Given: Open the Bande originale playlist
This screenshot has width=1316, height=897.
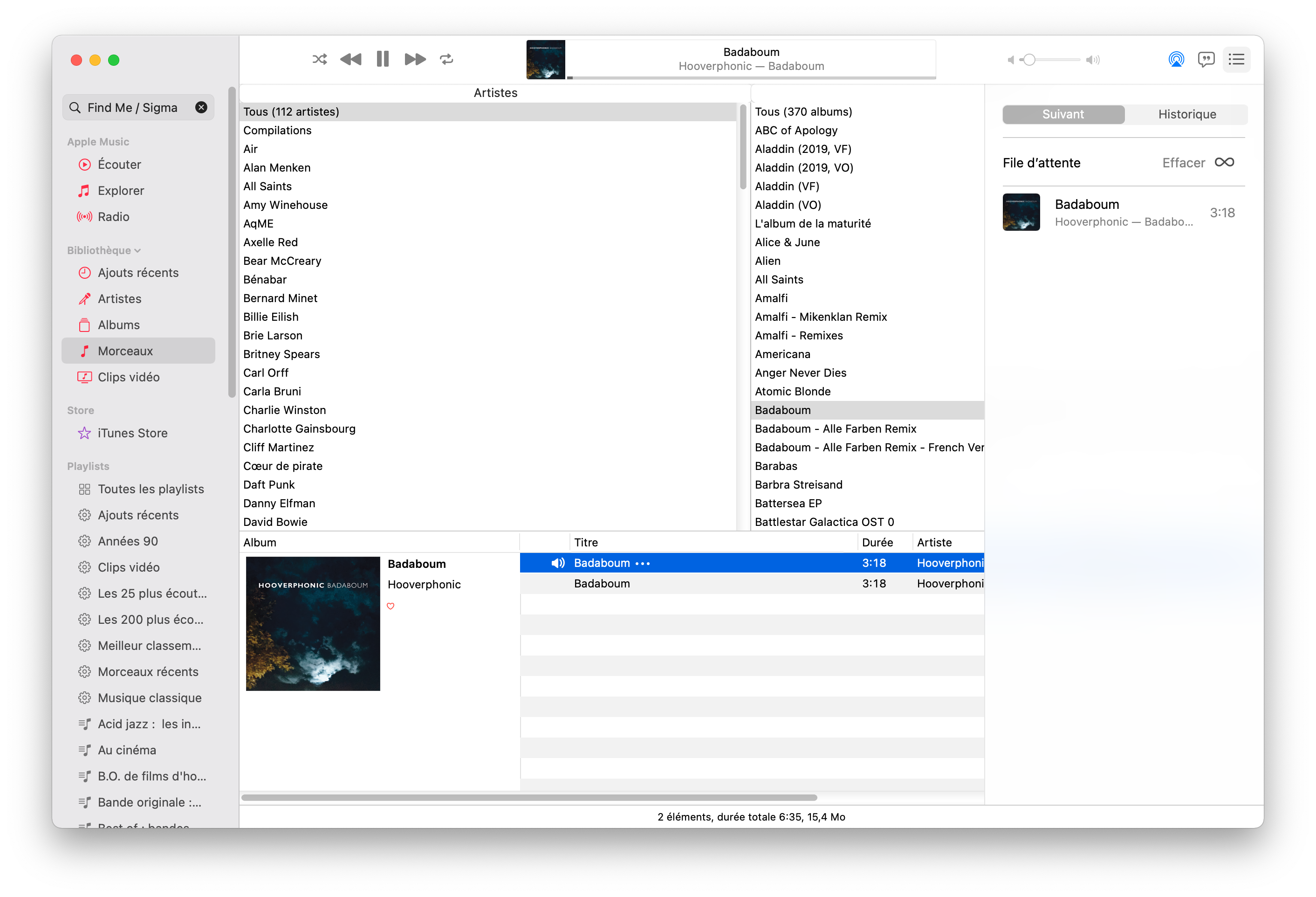Looking at the screenshot, I should (x=138, y=802).
